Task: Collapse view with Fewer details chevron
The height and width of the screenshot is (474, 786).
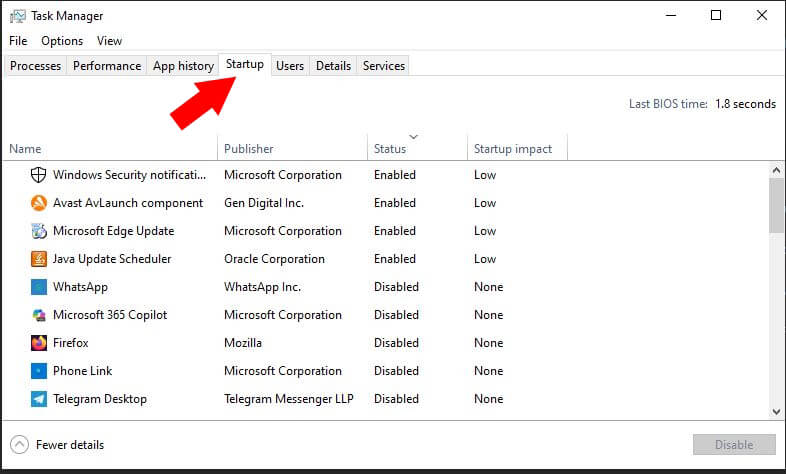Action: [x=19, y=444]
